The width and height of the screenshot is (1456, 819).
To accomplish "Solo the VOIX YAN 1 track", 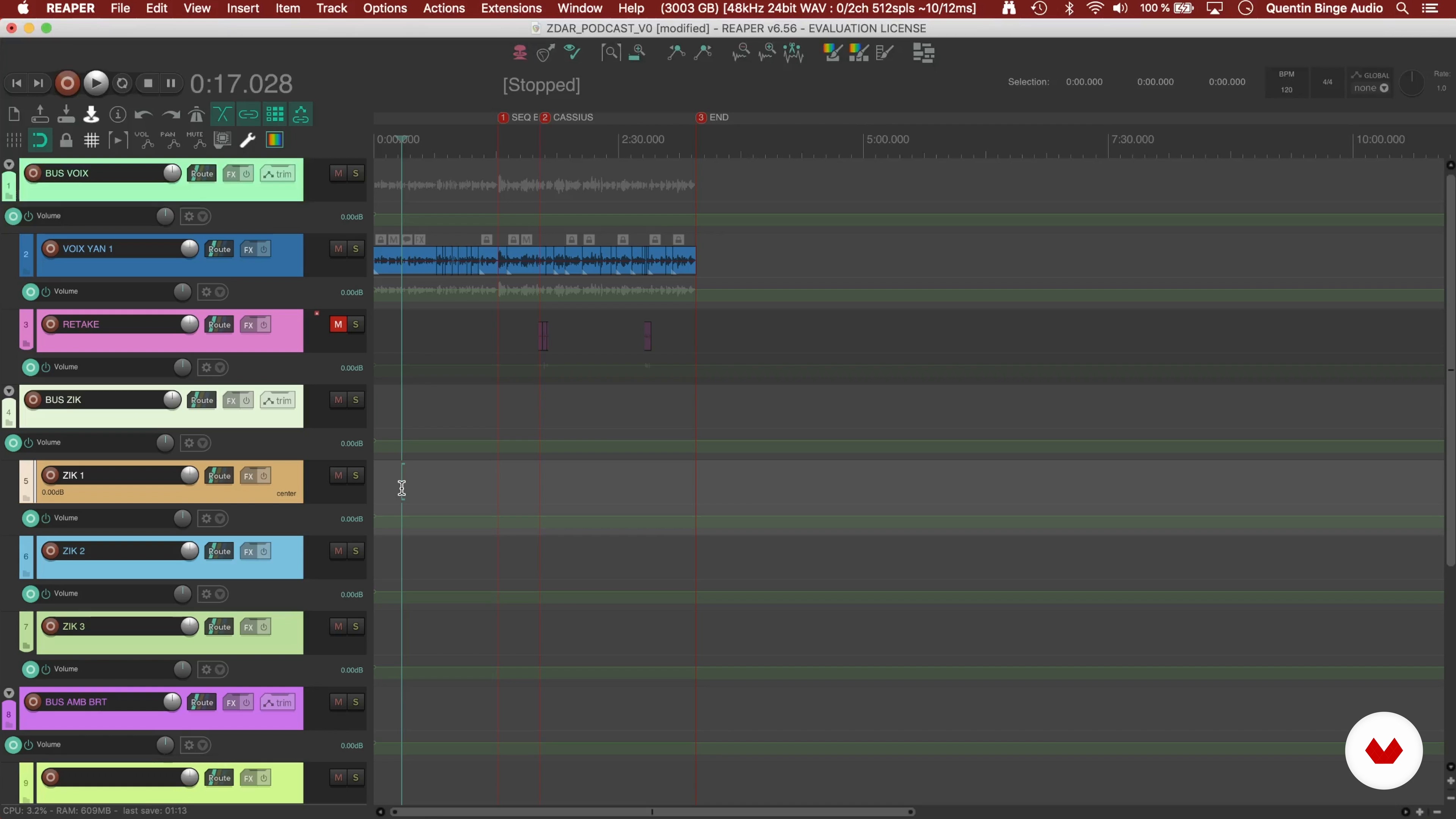I will click(356, 249).
